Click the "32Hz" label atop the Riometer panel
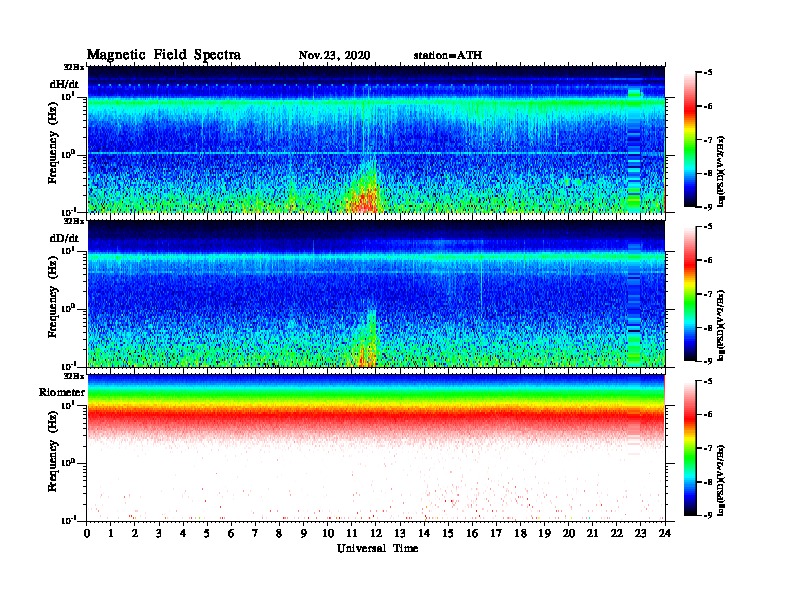Screen dimensions: 792x612 point(74,376)
